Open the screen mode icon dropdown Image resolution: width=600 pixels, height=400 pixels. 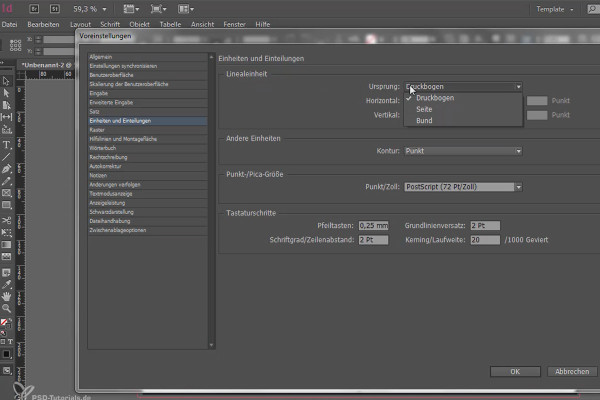click(158, 9)
